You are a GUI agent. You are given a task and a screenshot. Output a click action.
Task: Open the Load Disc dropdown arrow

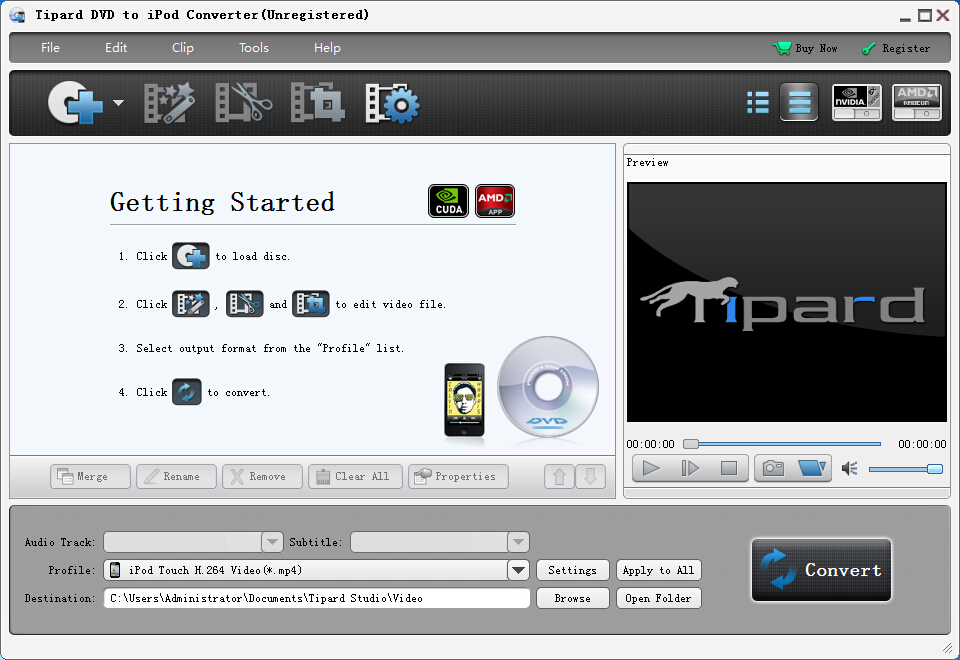tap(118, 103)
